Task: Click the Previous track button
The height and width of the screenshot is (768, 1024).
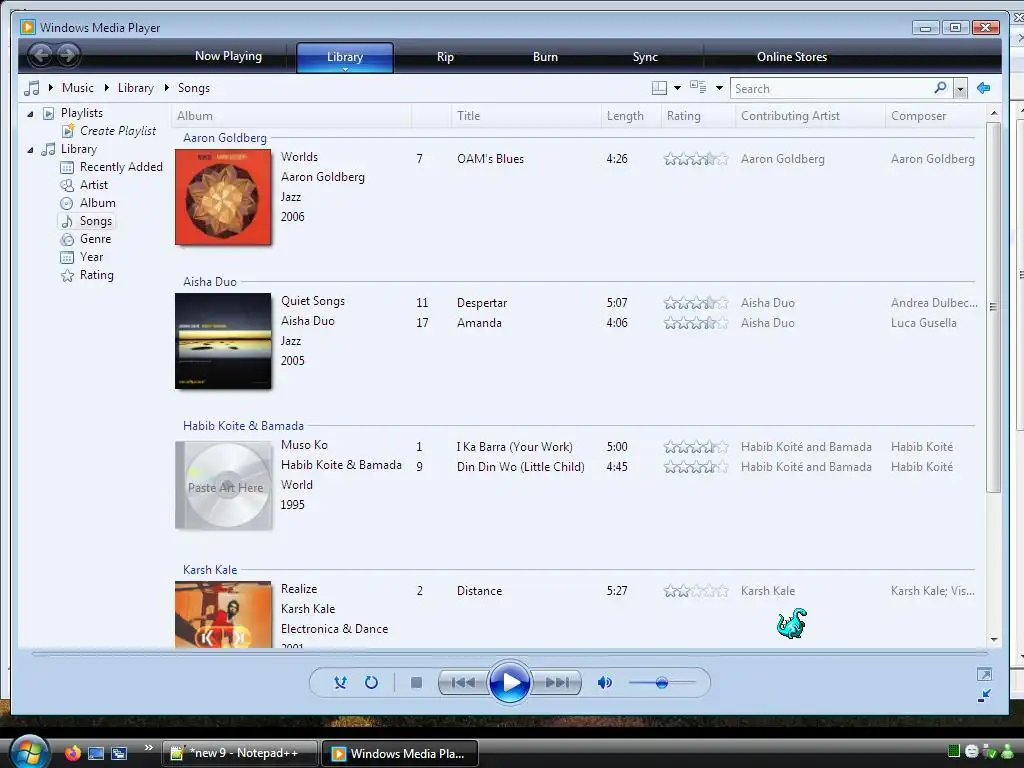Action: pyautogui.click(x=463, y=682)
